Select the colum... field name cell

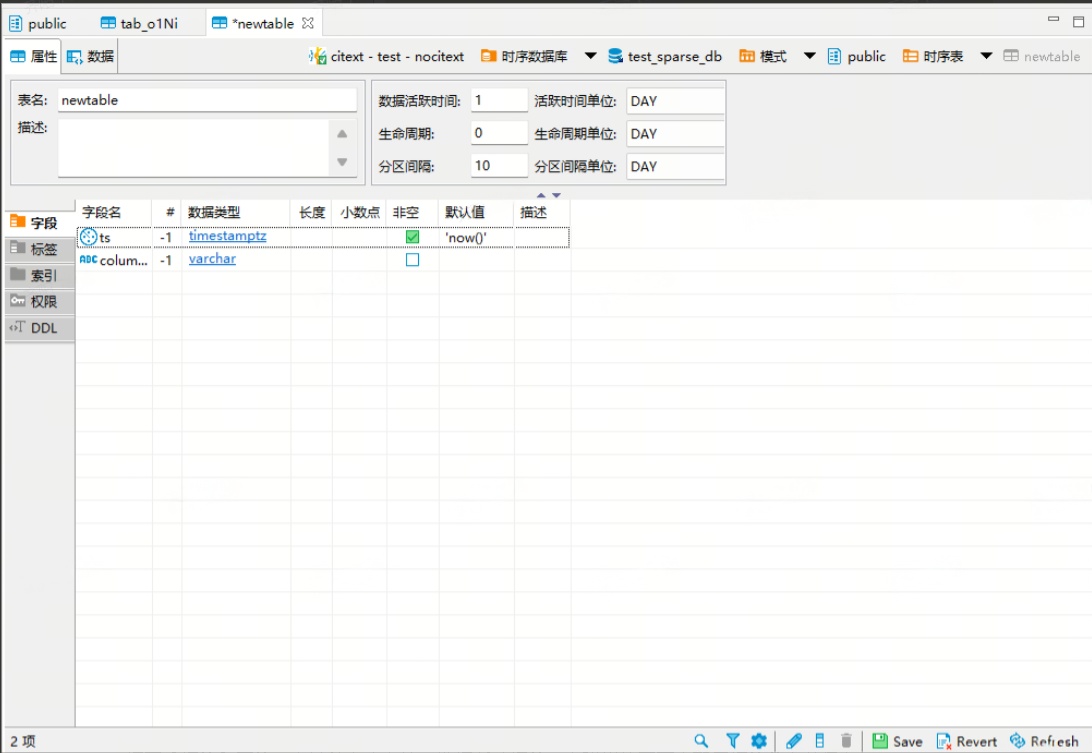(x=114, y=261)
